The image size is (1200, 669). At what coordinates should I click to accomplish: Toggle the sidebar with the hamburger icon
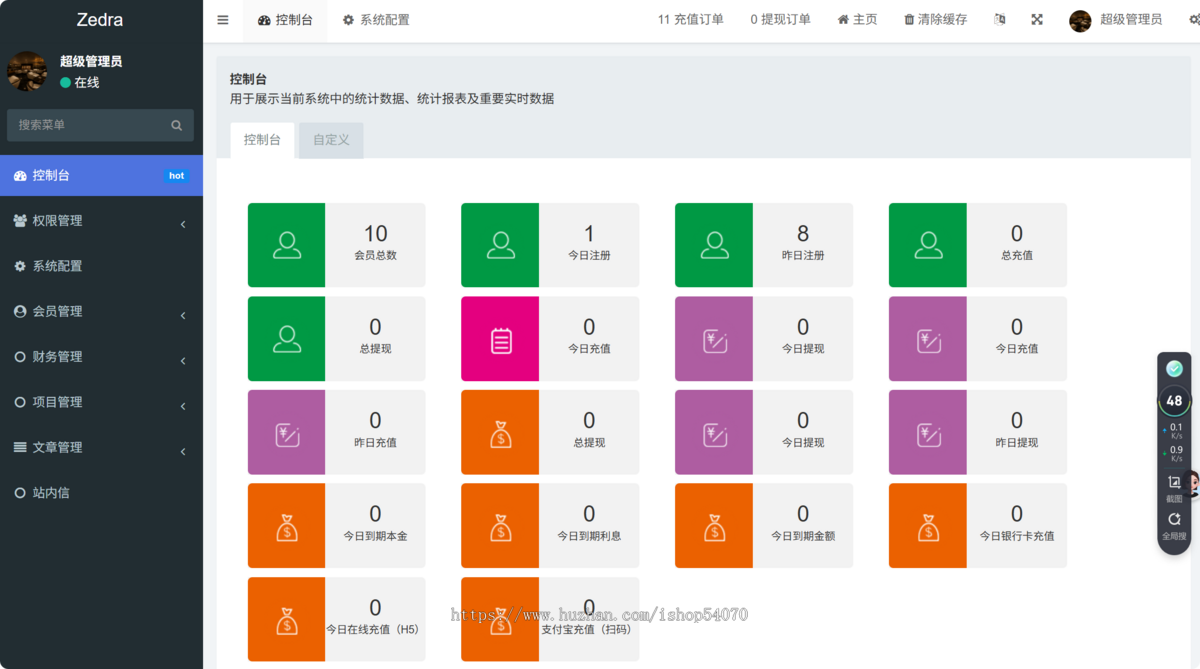point(223,20)
